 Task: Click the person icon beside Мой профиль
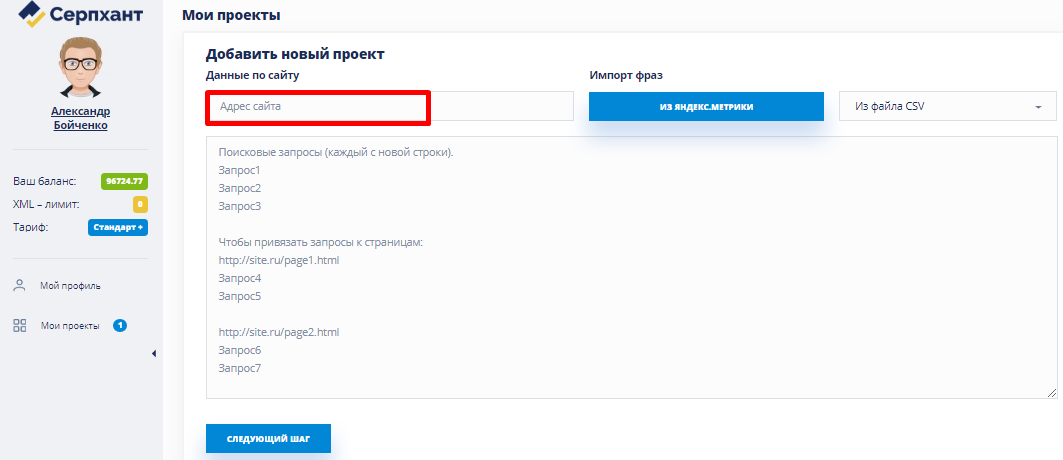(x=19, y=285)
